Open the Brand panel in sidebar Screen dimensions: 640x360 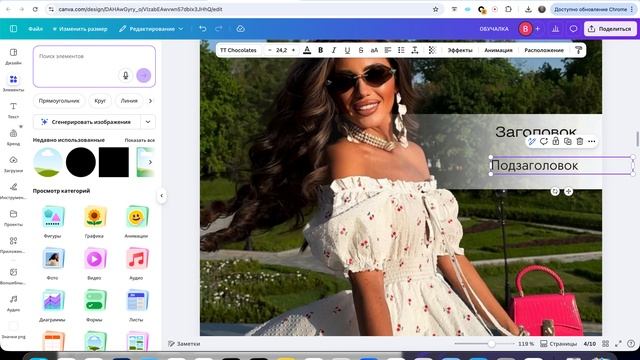click(13, 137)
